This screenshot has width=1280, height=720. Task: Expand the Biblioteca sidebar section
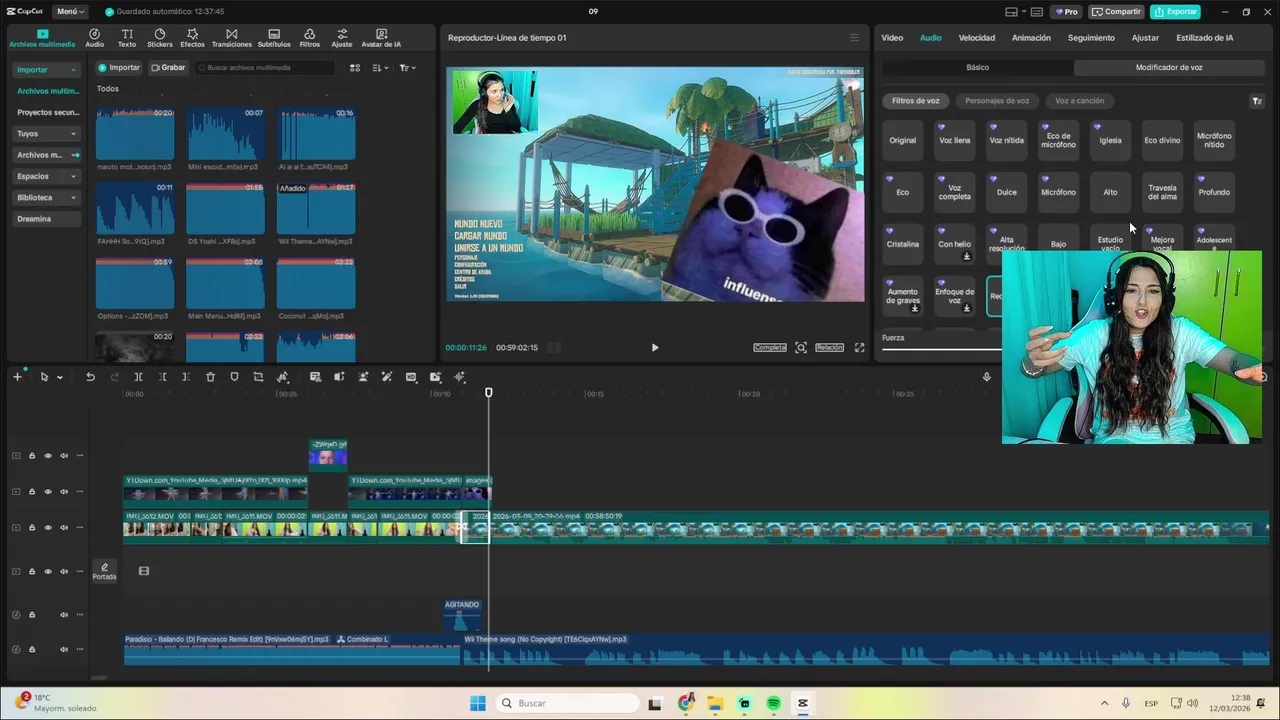pos(73,198)
